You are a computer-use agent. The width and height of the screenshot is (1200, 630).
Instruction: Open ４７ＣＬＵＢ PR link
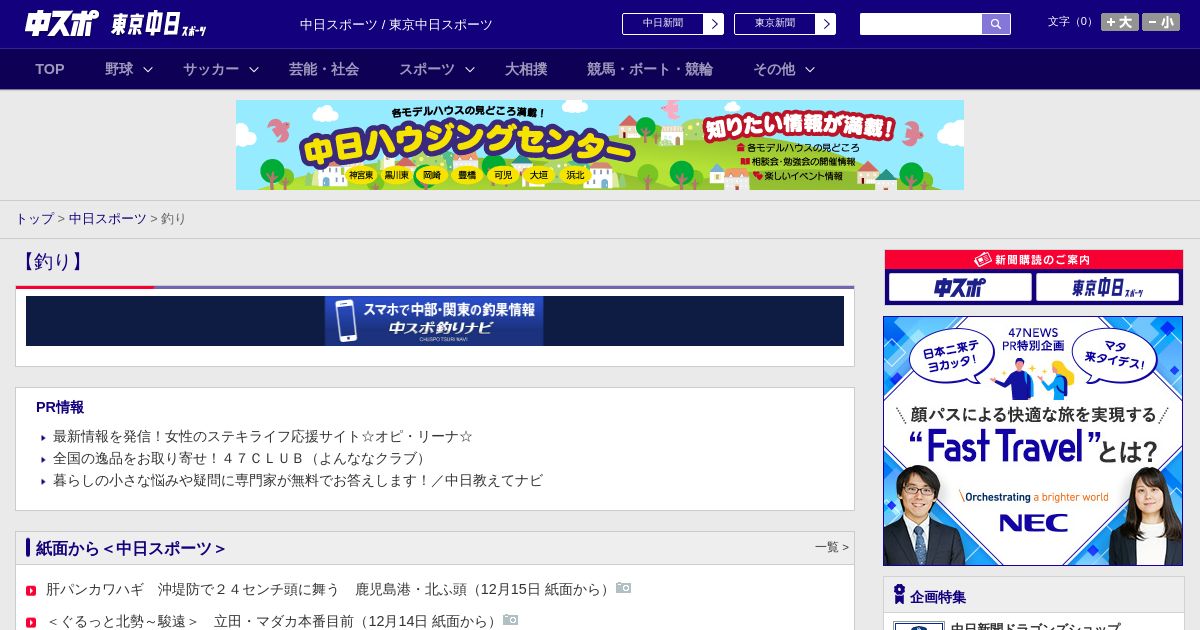tap(242, 458)
